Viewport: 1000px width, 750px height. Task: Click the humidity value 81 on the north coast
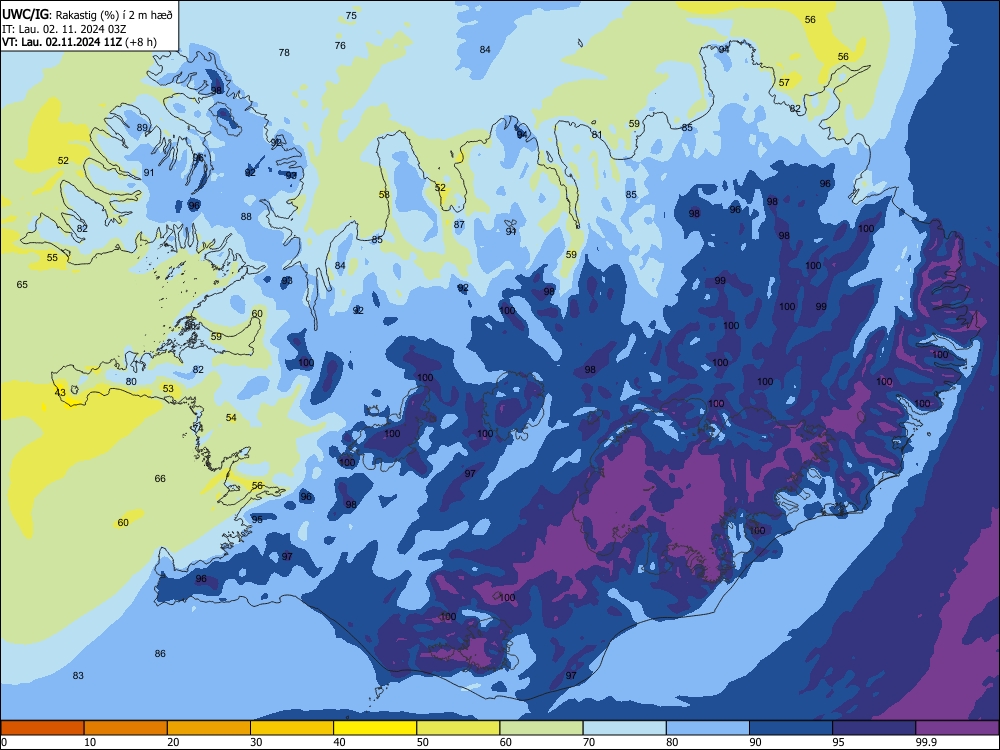(597, 134)
